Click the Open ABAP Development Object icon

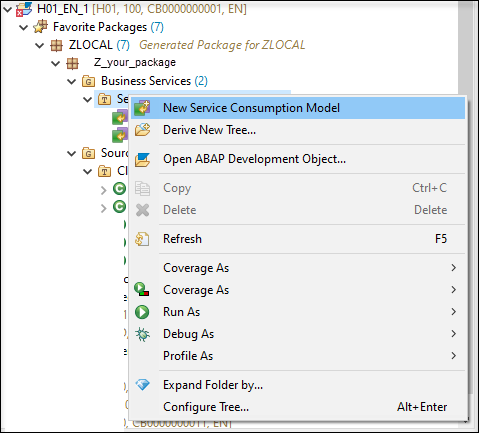click(142, 159)
